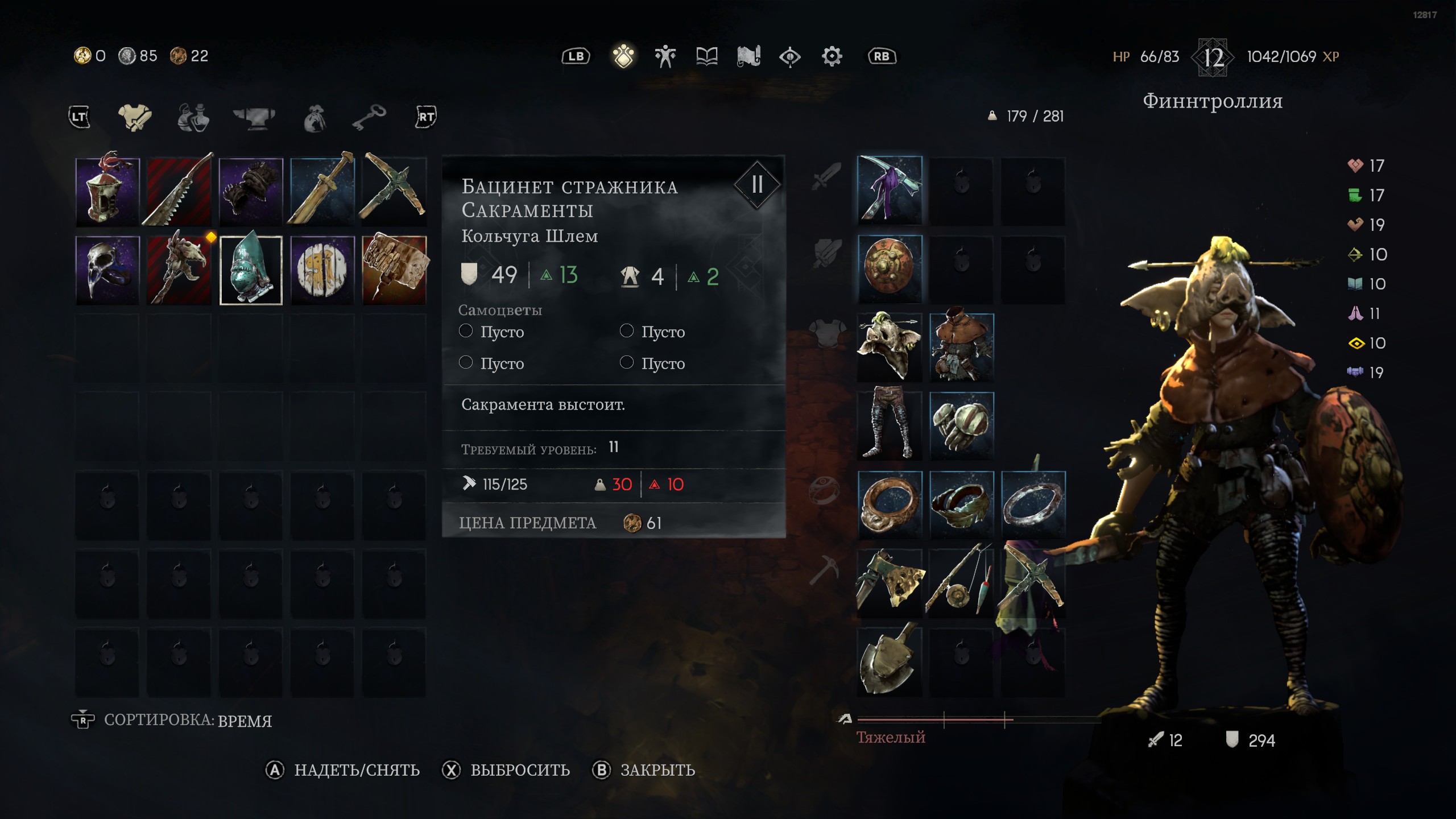The image size is (1456, 819).
Task: Click the ВЫБРОСИТЬ drop prompt
Action: coord(506,770)
